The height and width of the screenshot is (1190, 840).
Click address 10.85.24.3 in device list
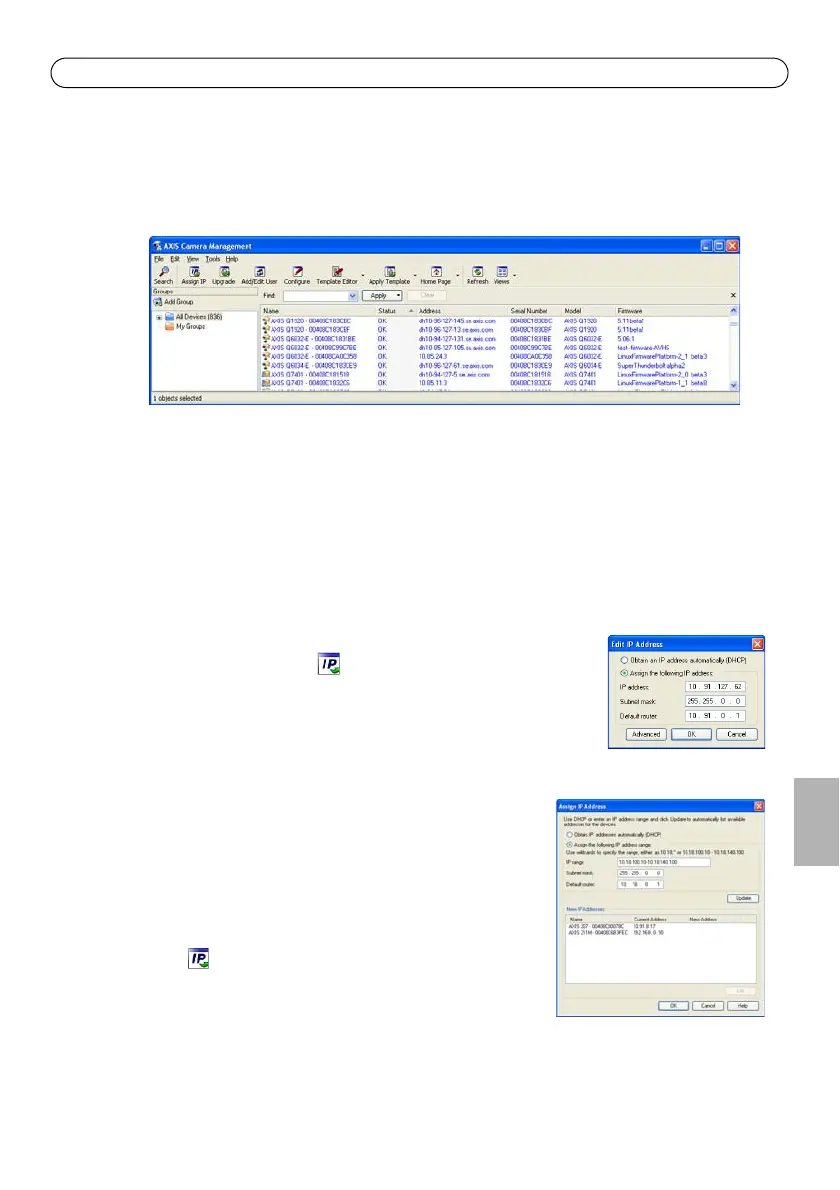[433, 357]
